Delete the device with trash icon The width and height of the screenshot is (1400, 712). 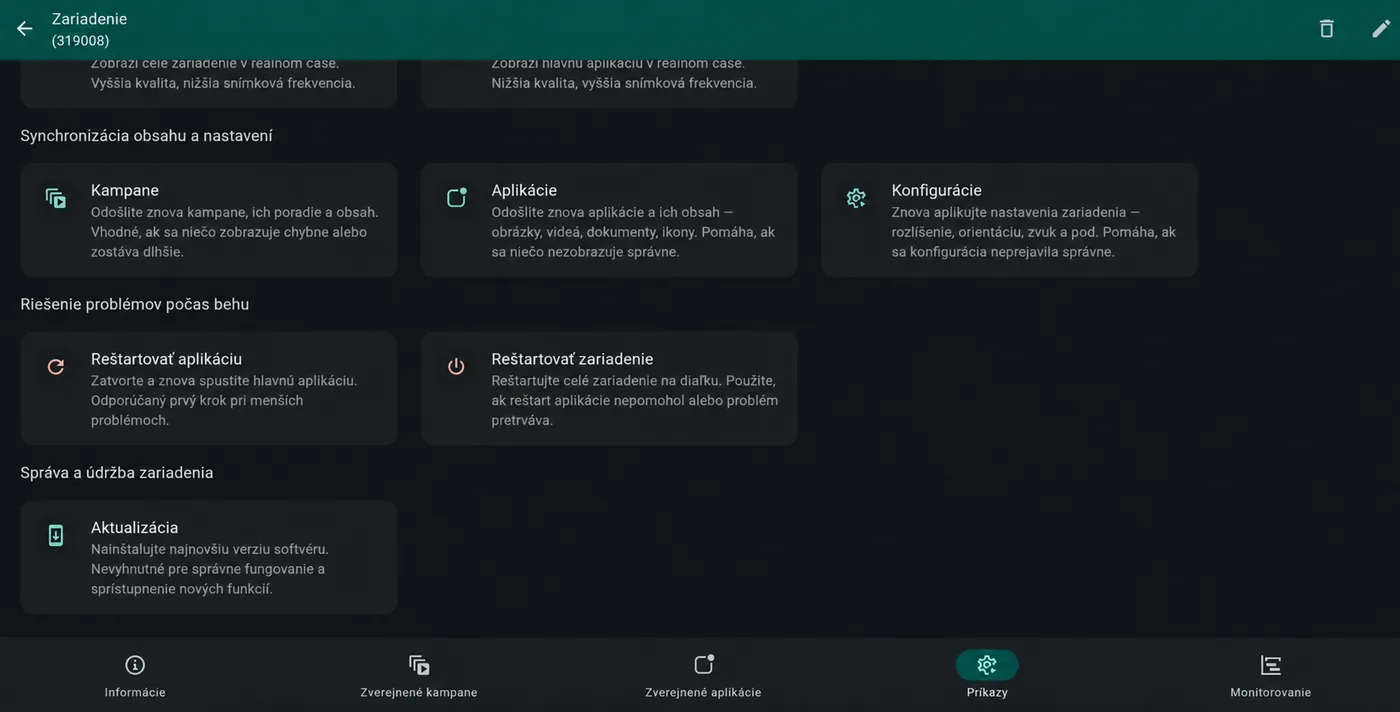click(1327, 29)
